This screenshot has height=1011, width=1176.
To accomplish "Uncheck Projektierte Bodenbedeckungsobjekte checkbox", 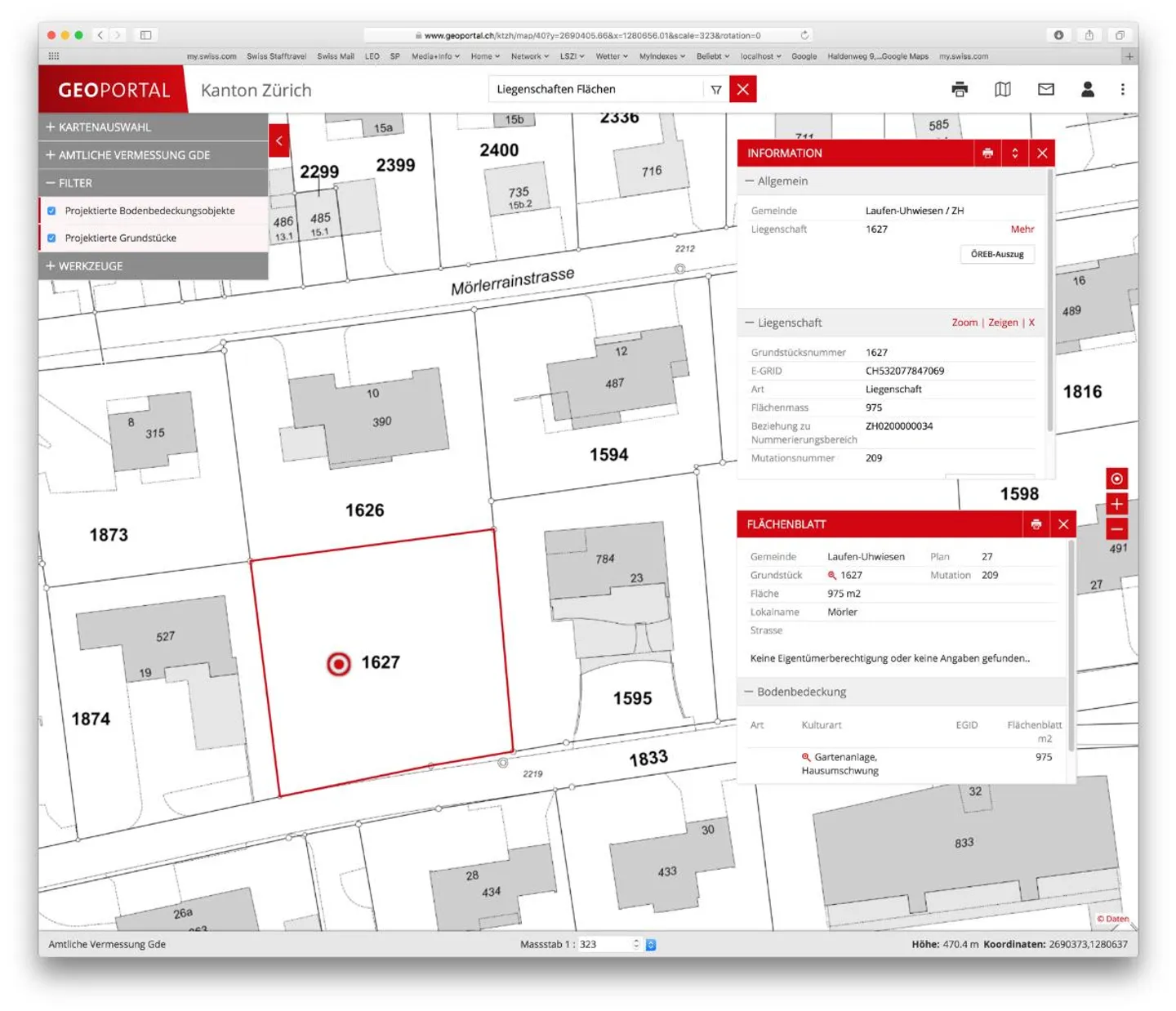I will pyautogui.click(x=51, y=211).
